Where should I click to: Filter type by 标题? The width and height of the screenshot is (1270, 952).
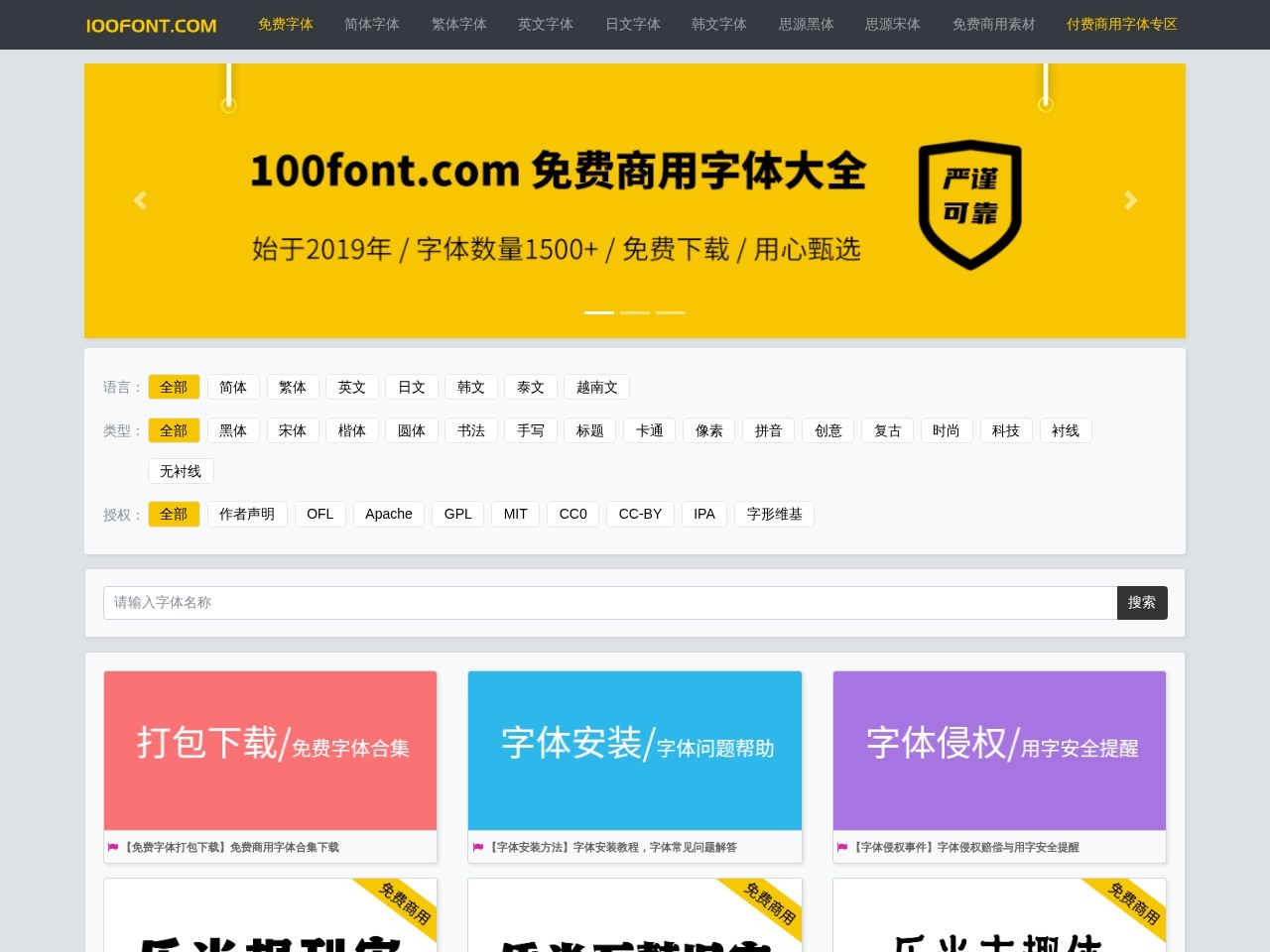pos(590,430)
